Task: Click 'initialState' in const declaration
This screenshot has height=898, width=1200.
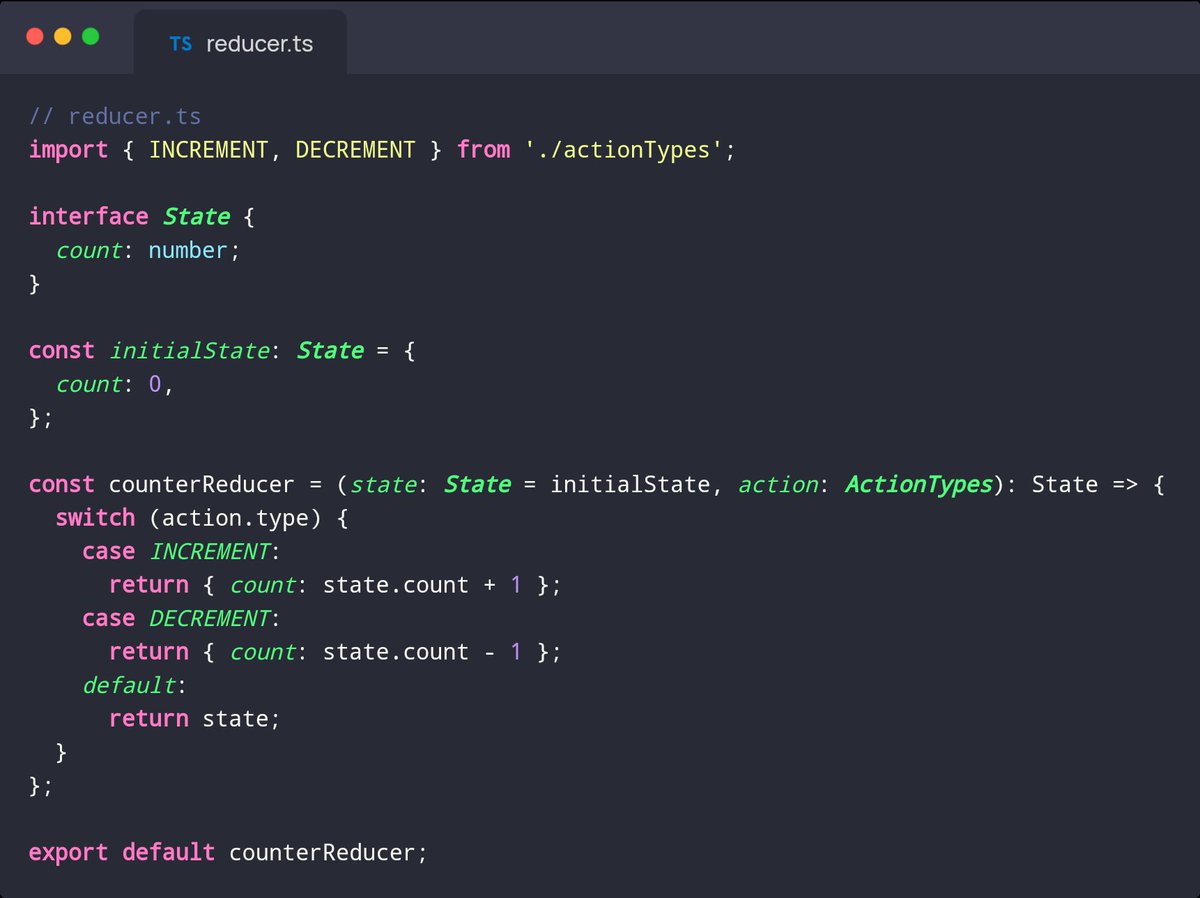Action: coord(189,351)
